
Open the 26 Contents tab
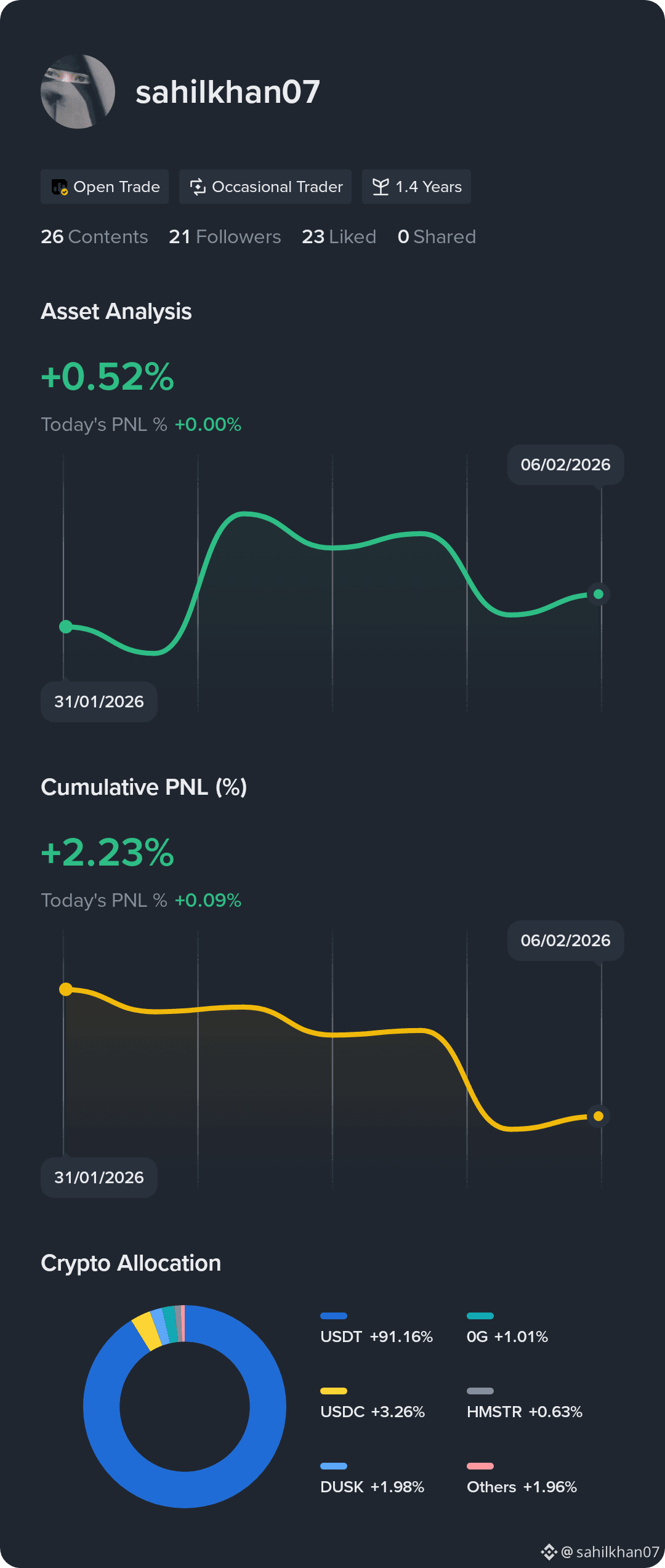pos(94,237)
